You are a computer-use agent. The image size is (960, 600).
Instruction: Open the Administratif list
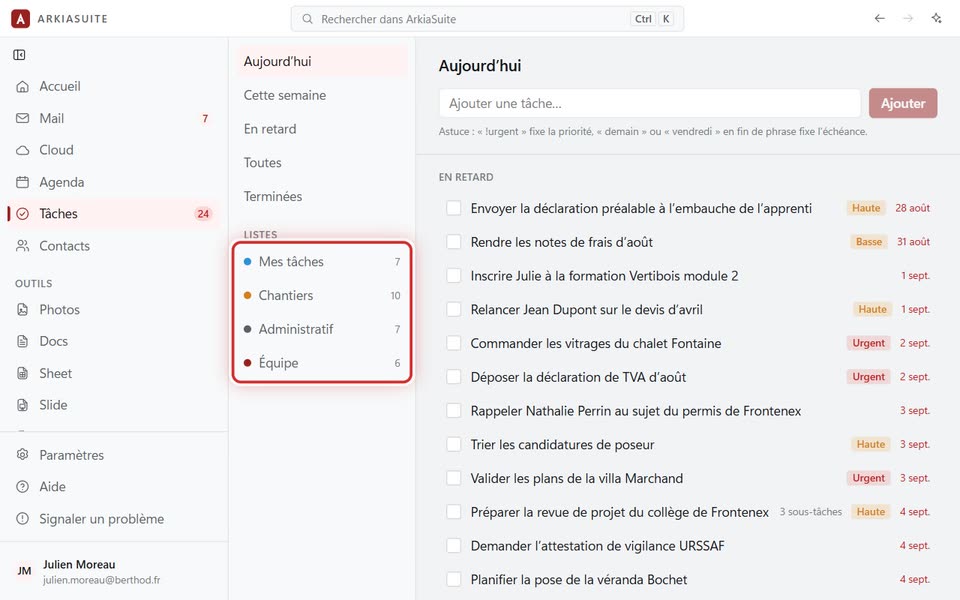click(x=322, y=329)
